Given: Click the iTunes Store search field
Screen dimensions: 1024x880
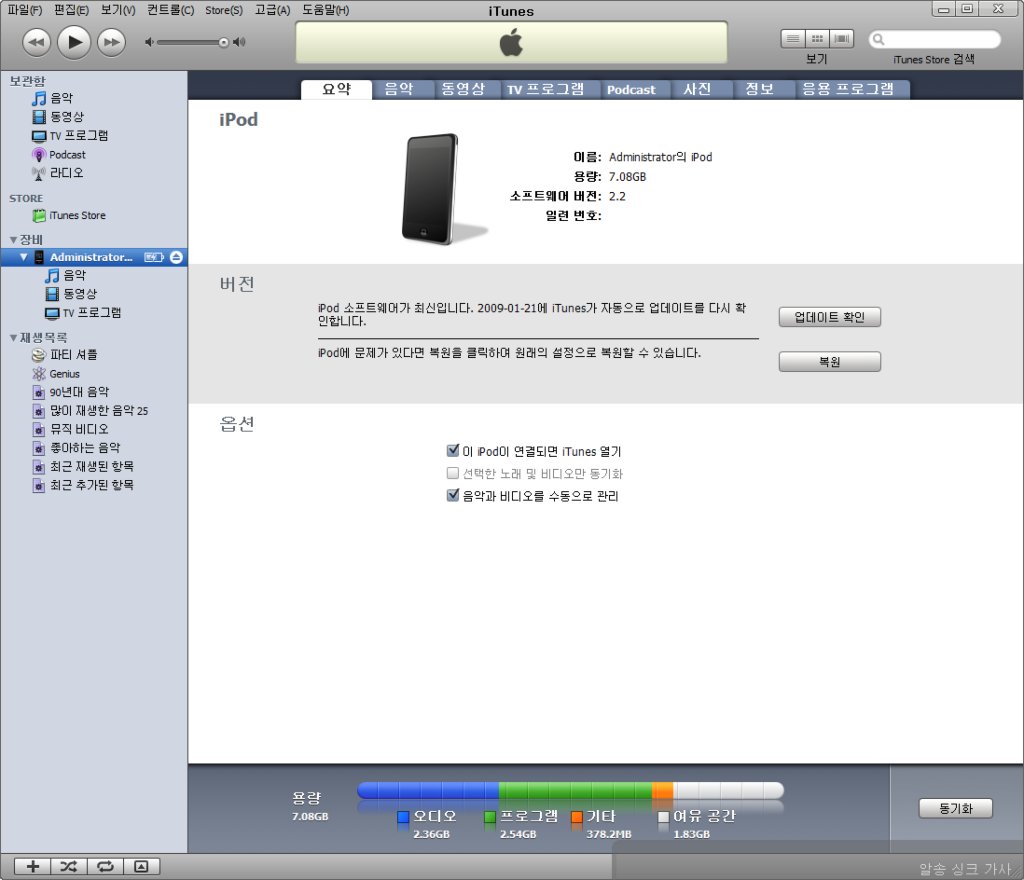Looking at the screenshot, I should point(935,39).
